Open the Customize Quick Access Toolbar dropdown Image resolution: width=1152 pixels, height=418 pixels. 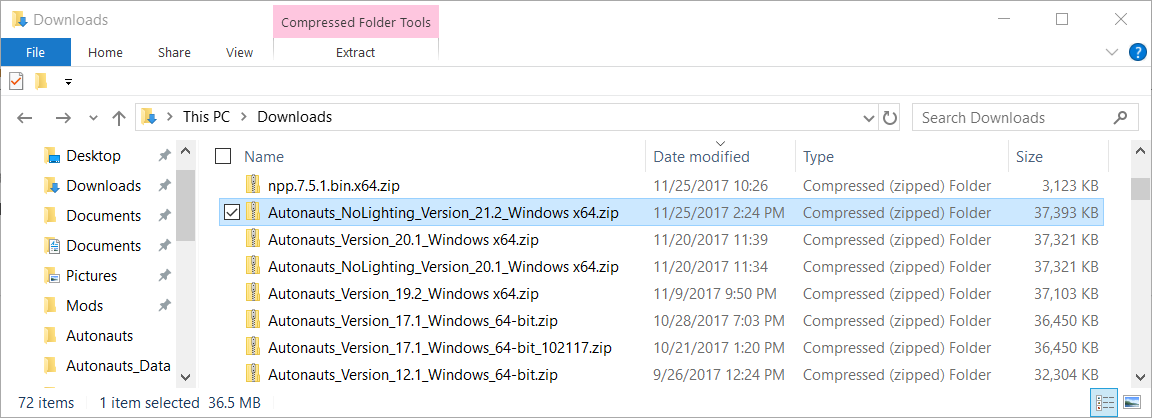click(x=68, y=82)
